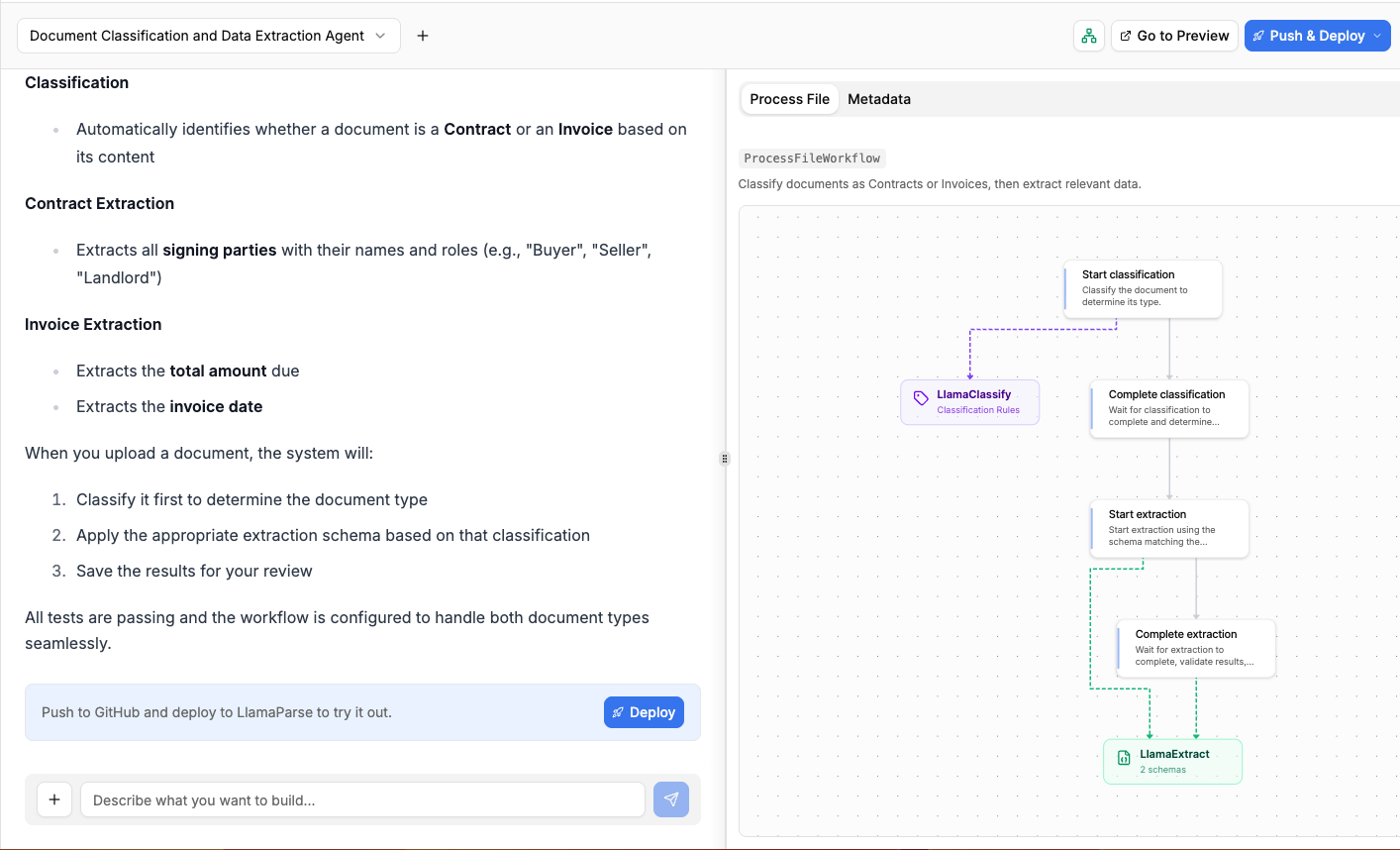Click Deploy in the GitHub push banner
The width and height of the screenshot is (1400, 850).
[x=644, y=711]
